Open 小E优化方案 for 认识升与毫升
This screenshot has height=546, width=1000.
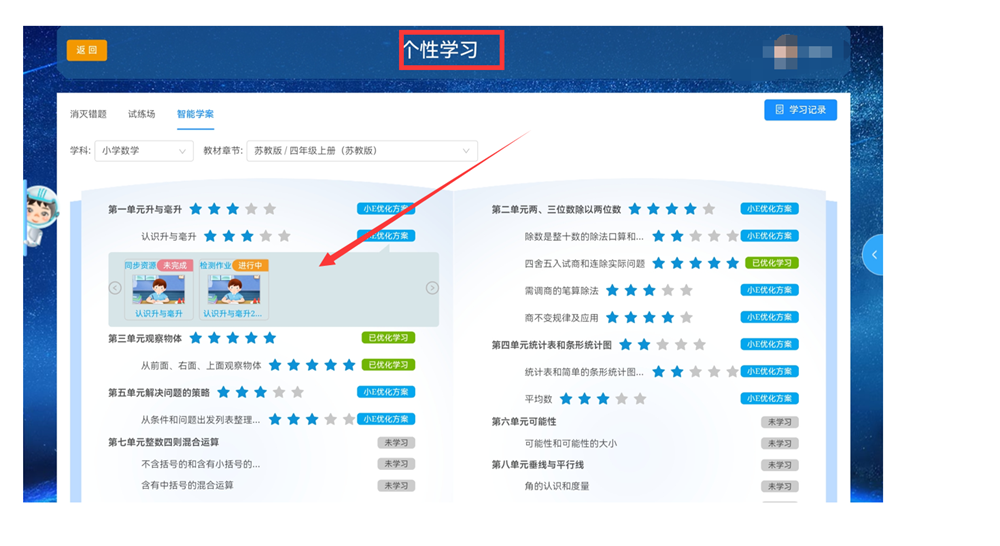tap(386, 236)
